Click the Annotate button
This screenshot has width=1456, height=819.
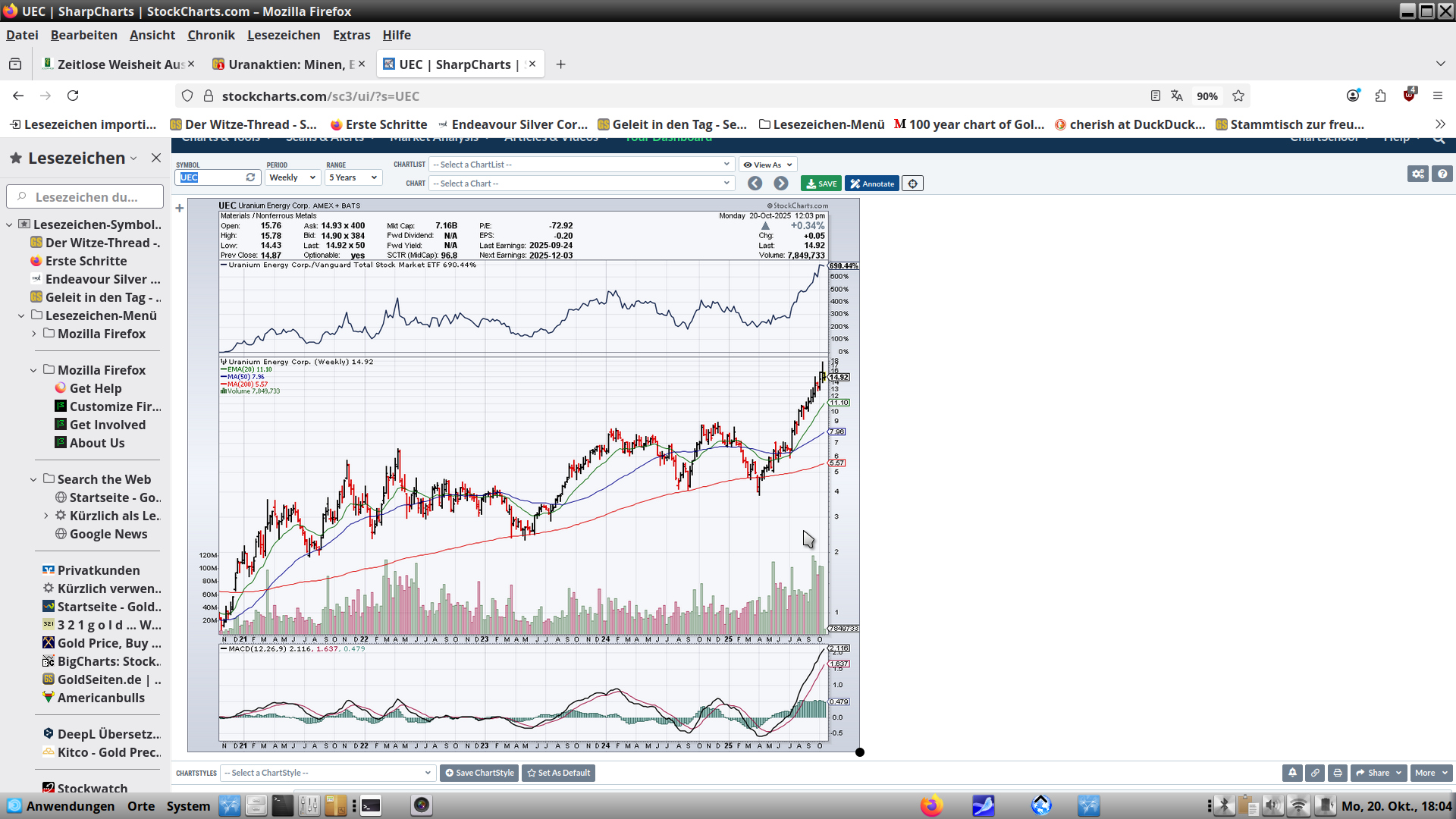tap(872, 184)
